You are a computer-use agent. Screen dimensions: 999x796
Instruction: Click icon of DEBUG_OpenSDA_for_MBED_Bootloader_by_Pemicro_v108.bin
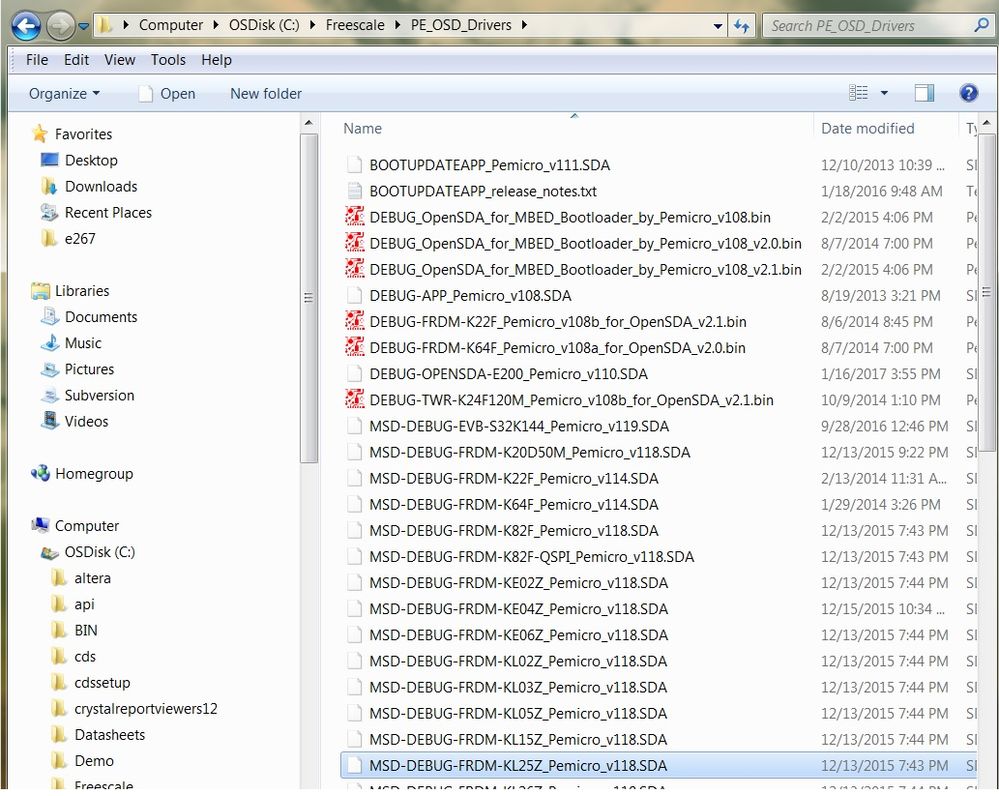tap(354, 217)
